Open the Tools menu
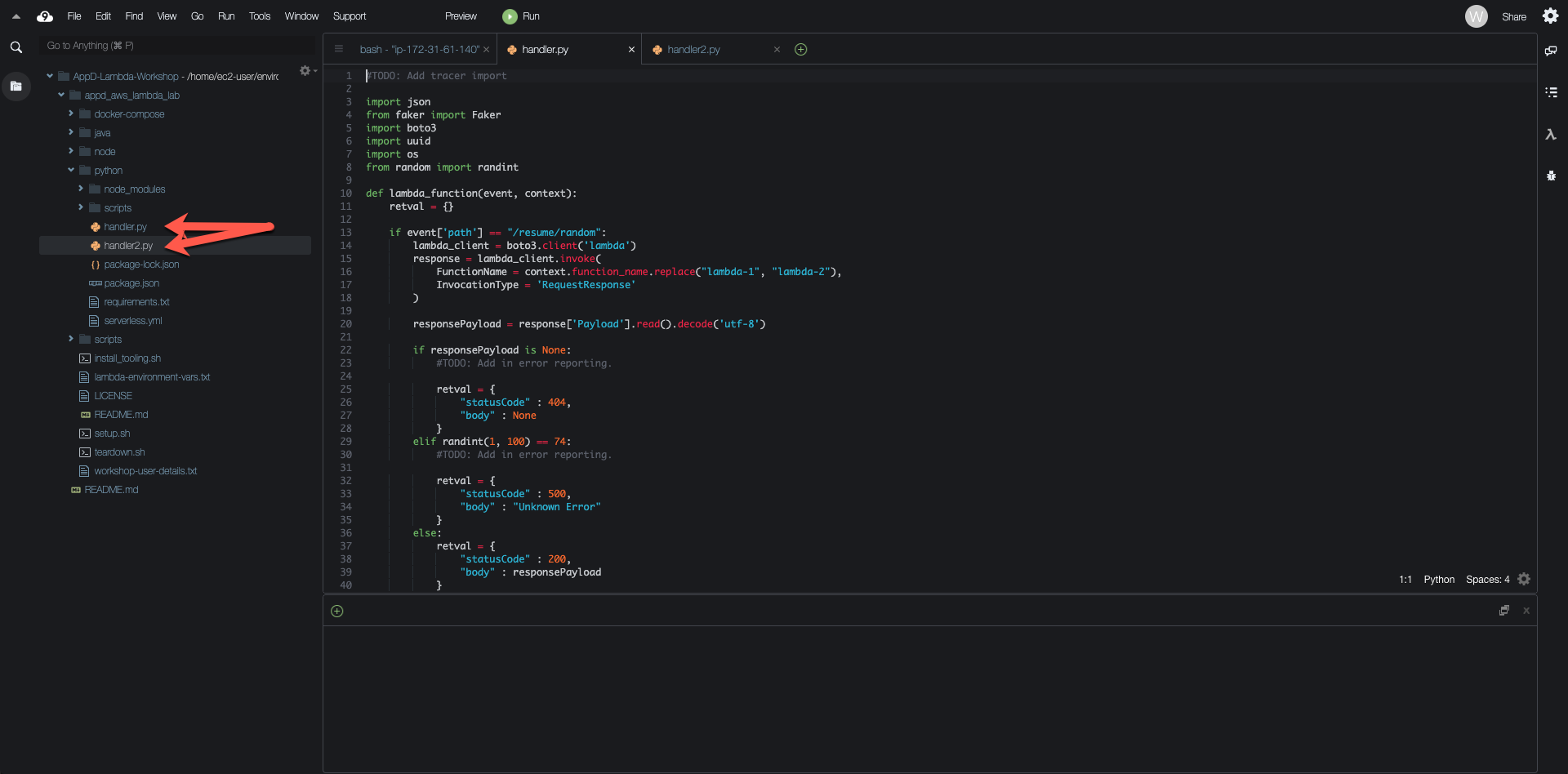Image resolution: width=1568 pixels, height=774 pixels. 259,16
